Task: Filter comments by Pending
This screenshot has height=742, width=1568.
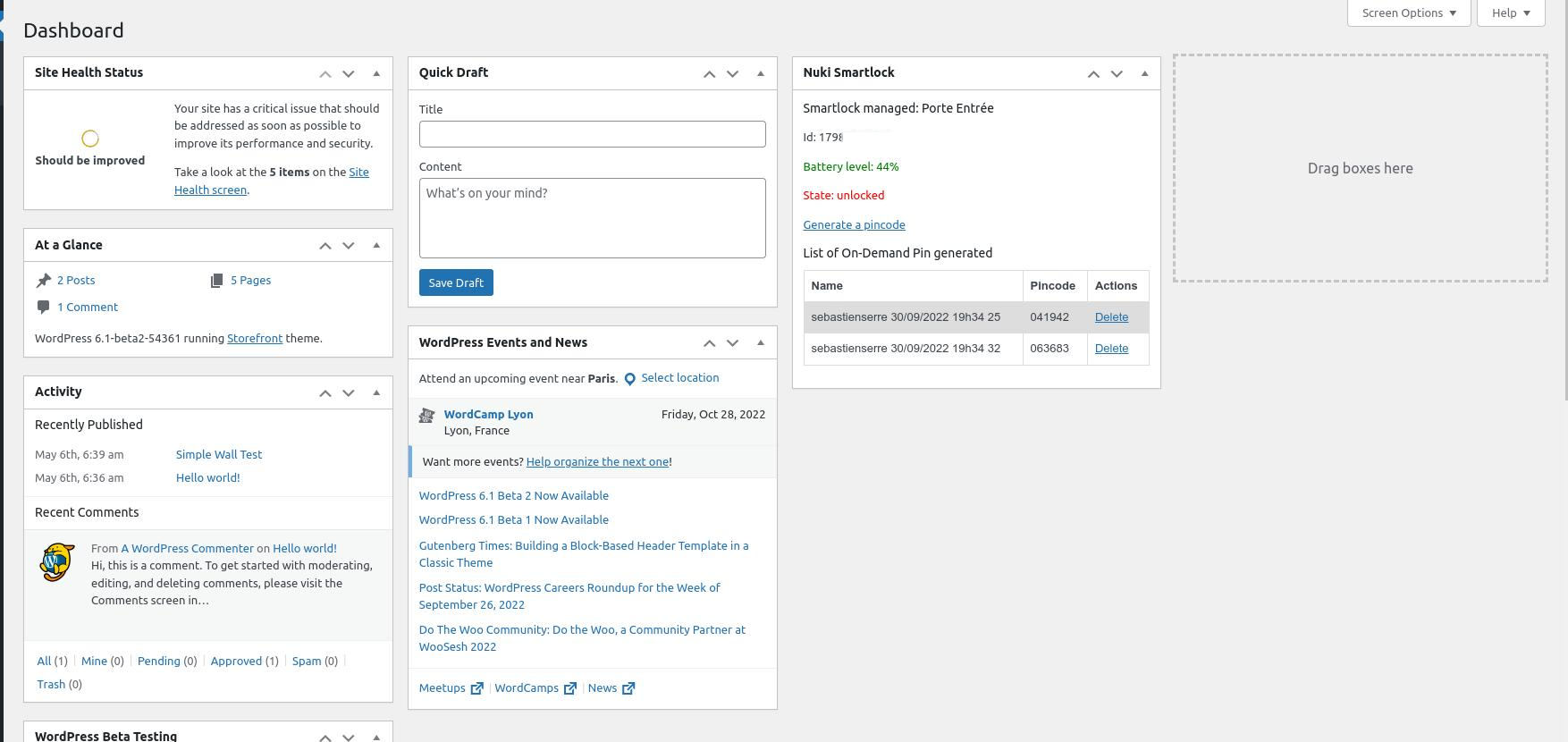Action: (x=158, y=662)
